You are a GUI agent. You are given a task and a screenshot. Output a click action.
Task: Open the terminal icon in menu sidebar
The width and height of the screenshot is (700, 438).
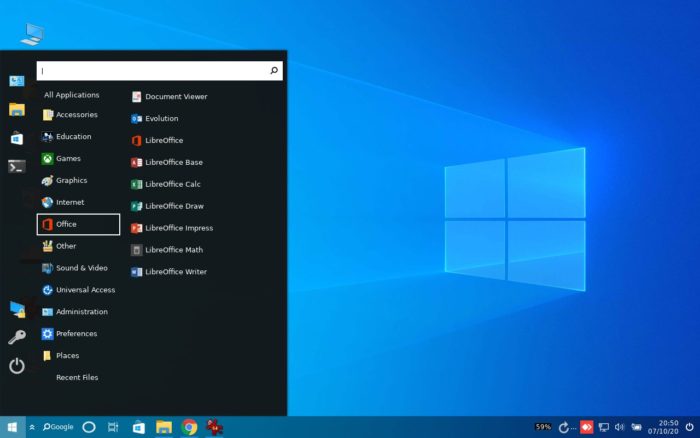tap(17, 167)
